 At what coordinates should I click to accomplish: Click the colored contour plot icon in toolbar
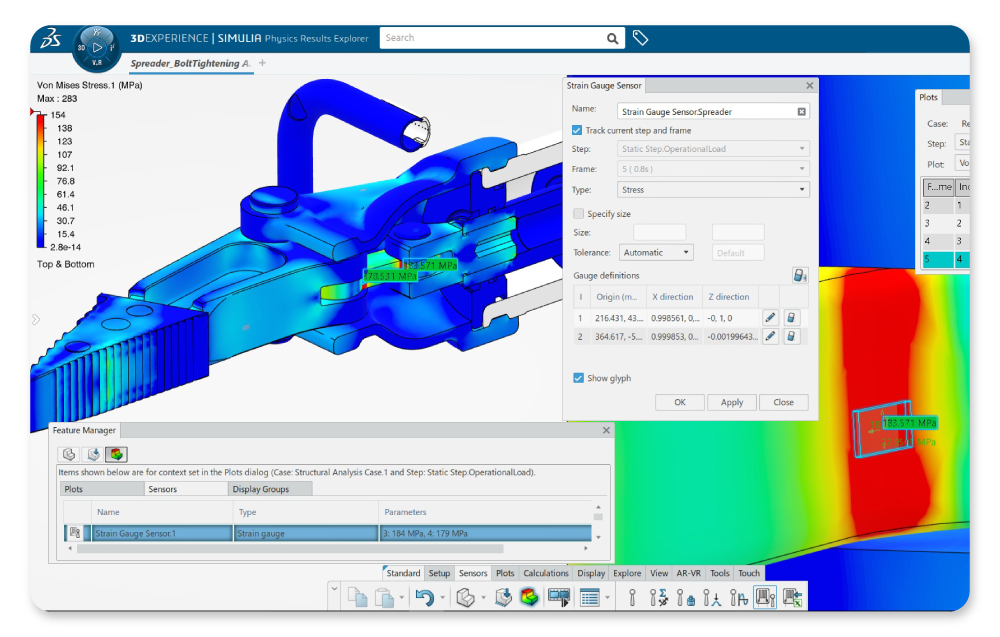(529, 597)
